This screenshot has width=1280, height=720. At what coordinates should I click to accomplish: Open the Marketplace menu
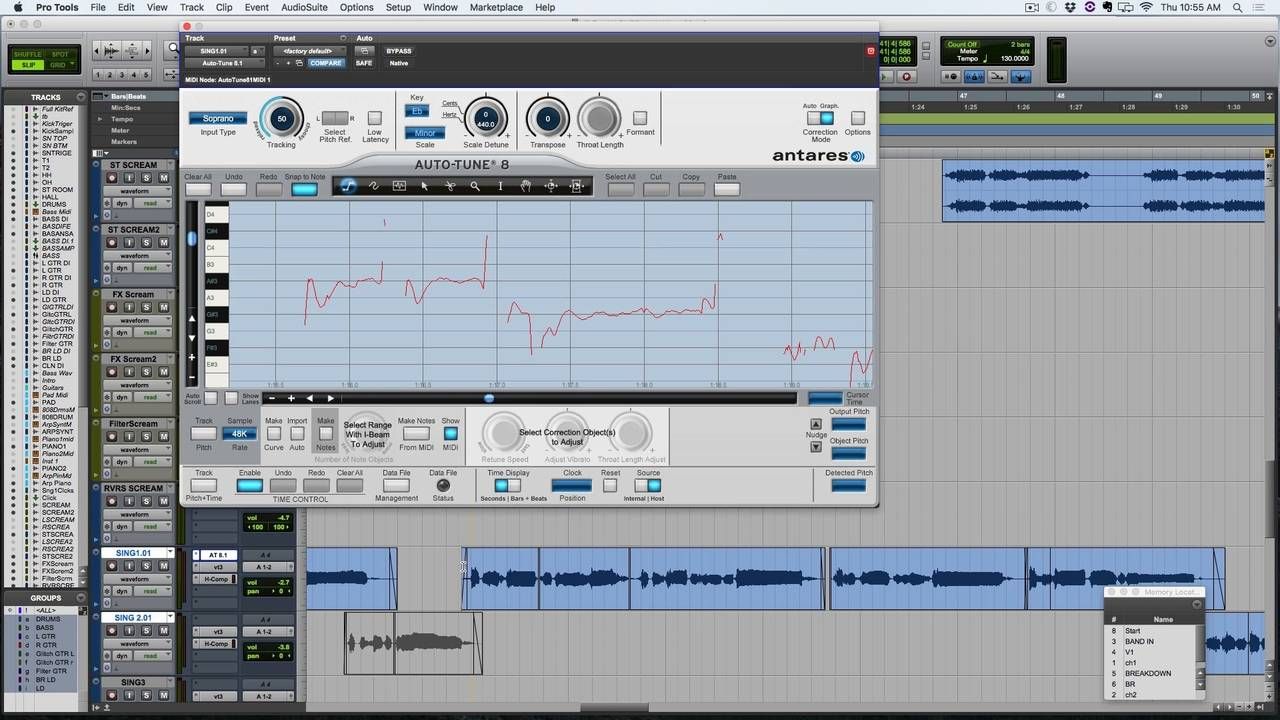point(496,7)
